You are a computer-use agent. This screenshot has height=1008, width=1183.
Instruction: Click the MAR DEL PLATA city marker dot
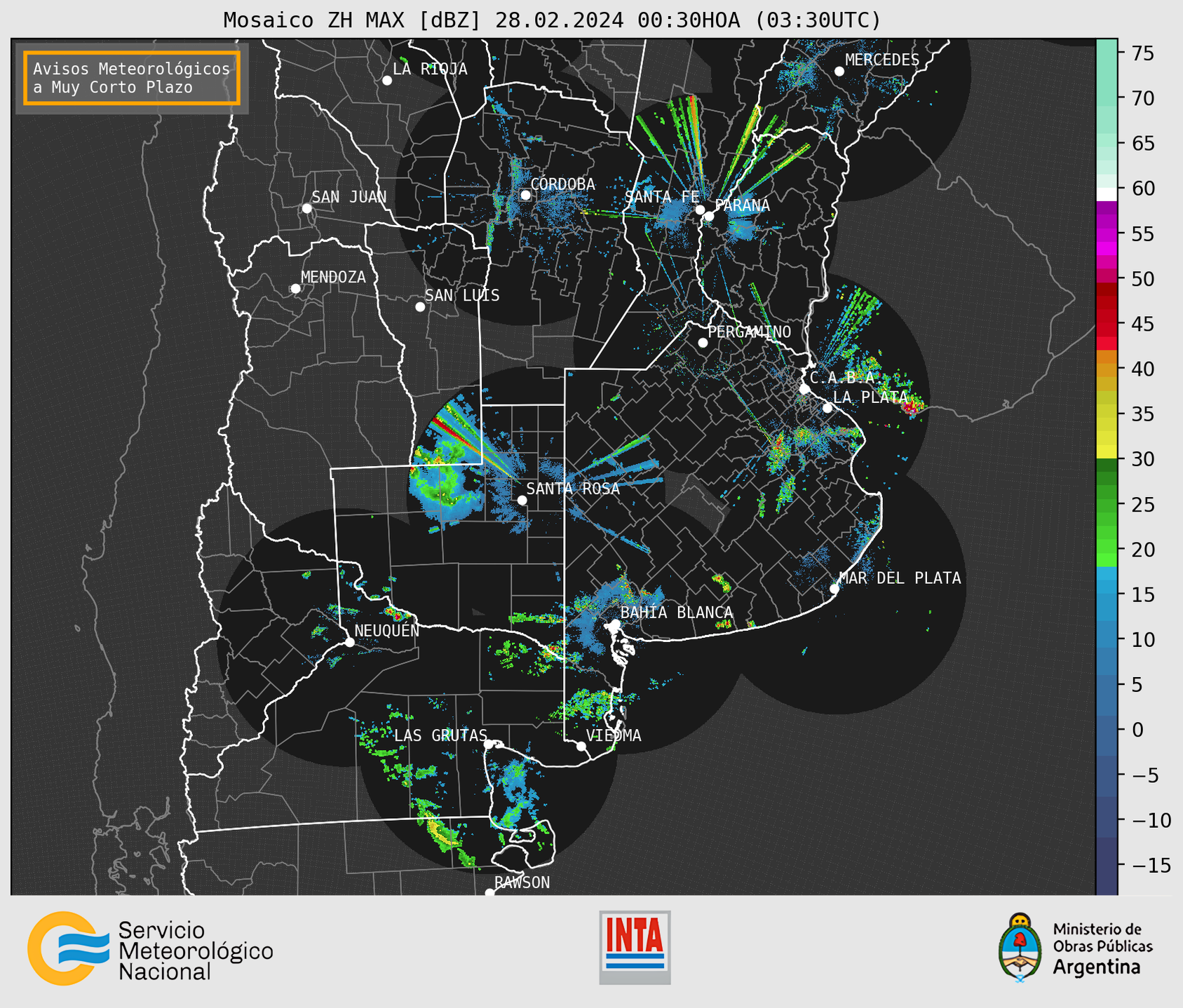click(834, 589)
